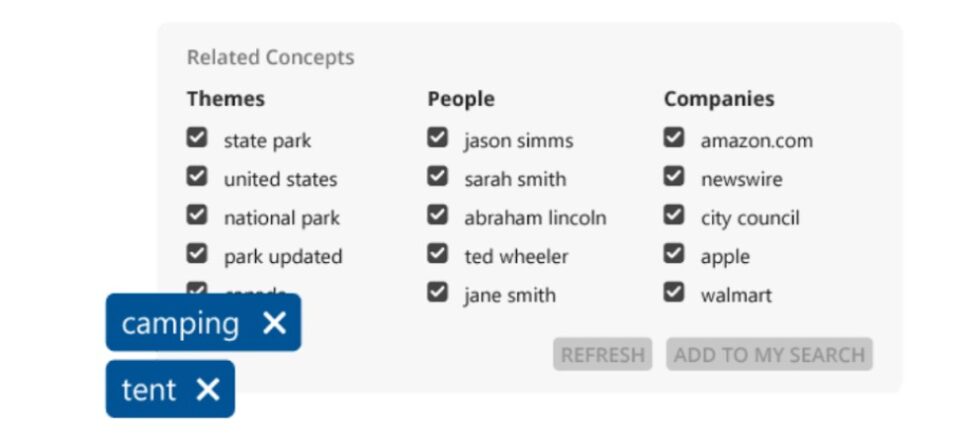Toggle the sarah smith checkbox
The width and height of the screenshot is (980, 436).
pos(438,177)
